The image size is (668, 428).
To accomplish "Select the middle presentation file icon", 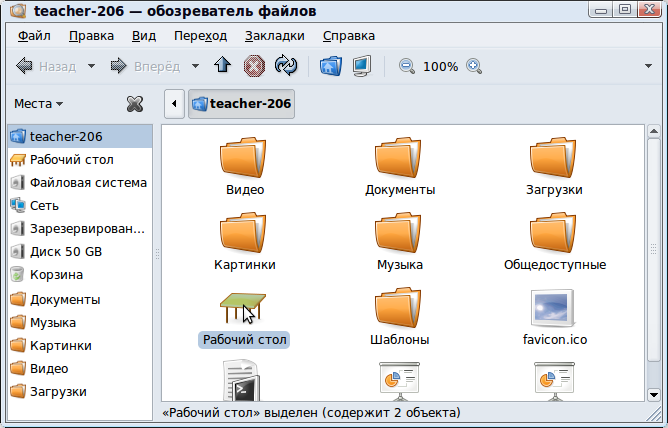I will (399, 381).
